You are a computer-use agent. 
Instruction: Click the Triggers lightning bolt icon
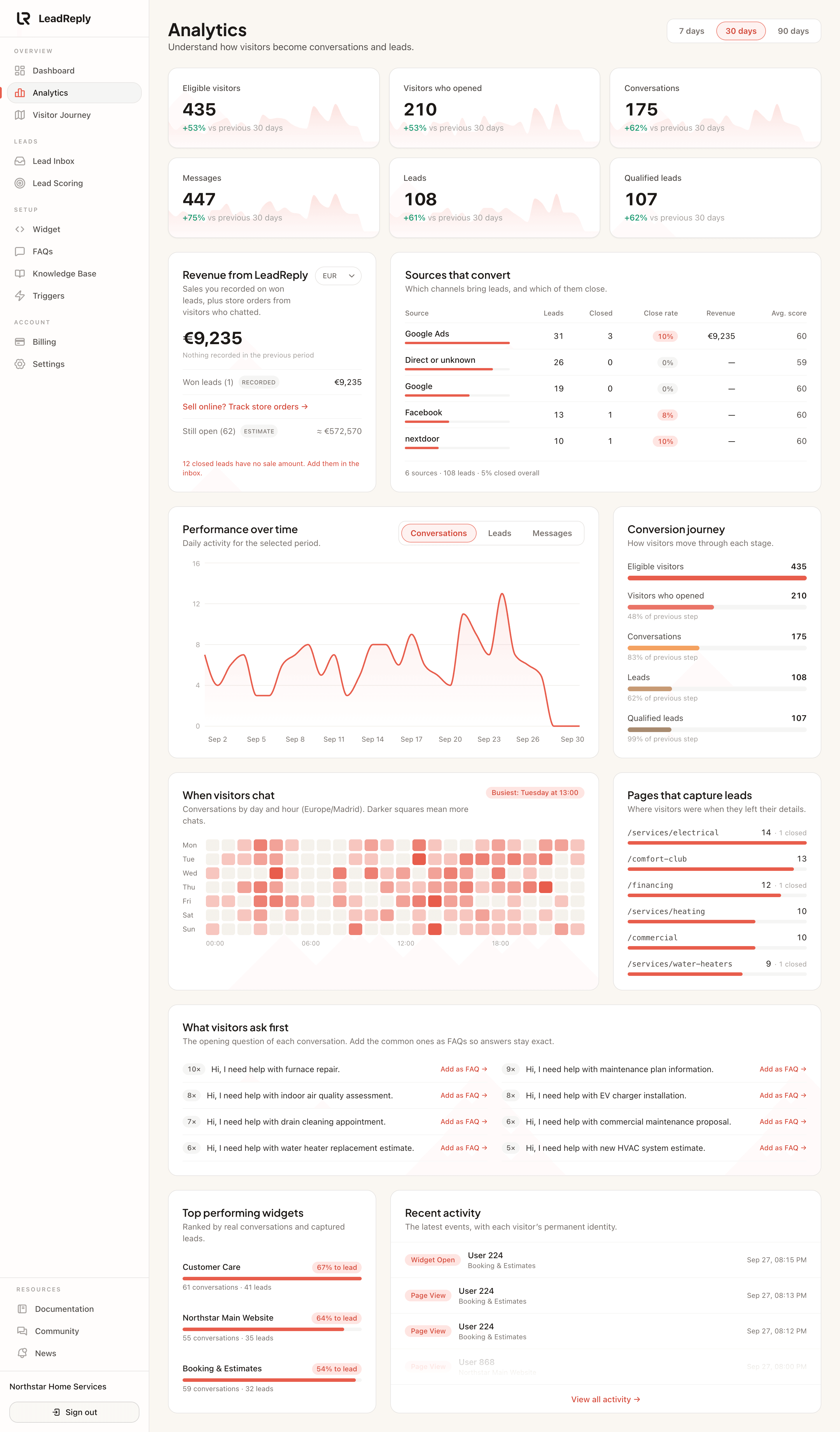pos(20,295)
